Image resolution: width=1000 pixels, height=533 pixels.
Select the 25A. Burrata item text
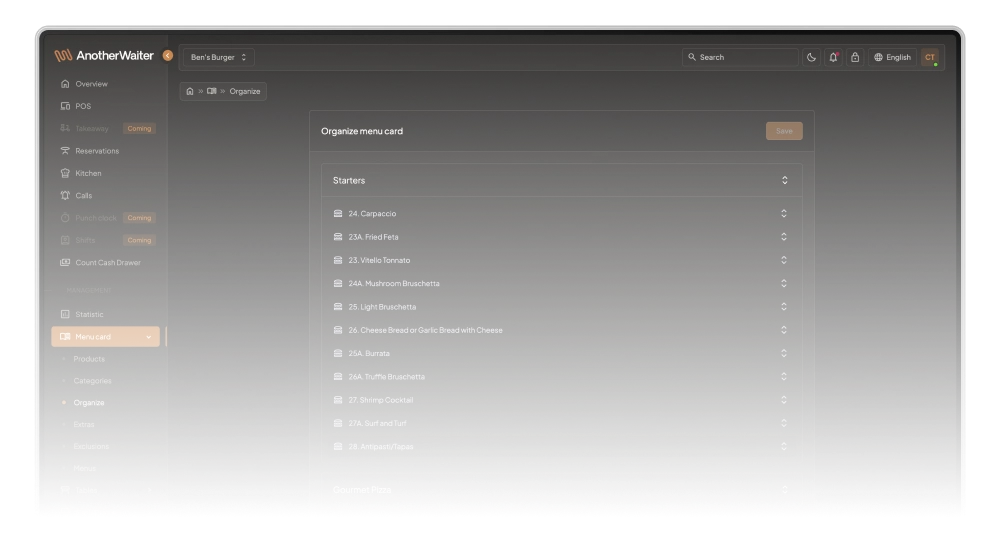(369, 353)
